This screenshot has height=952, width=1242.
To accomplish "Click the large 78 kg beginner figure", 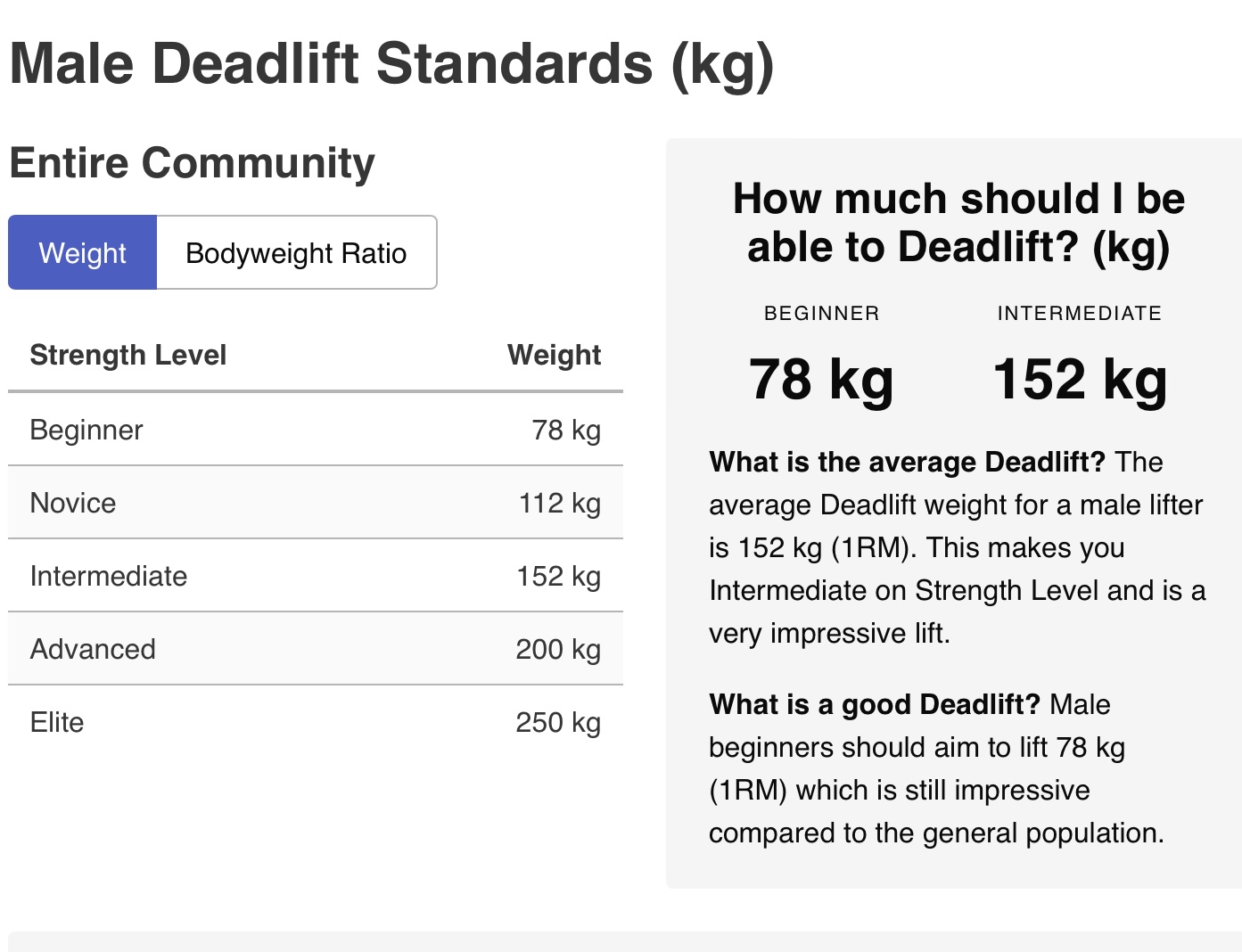I will tap(821, 380).
